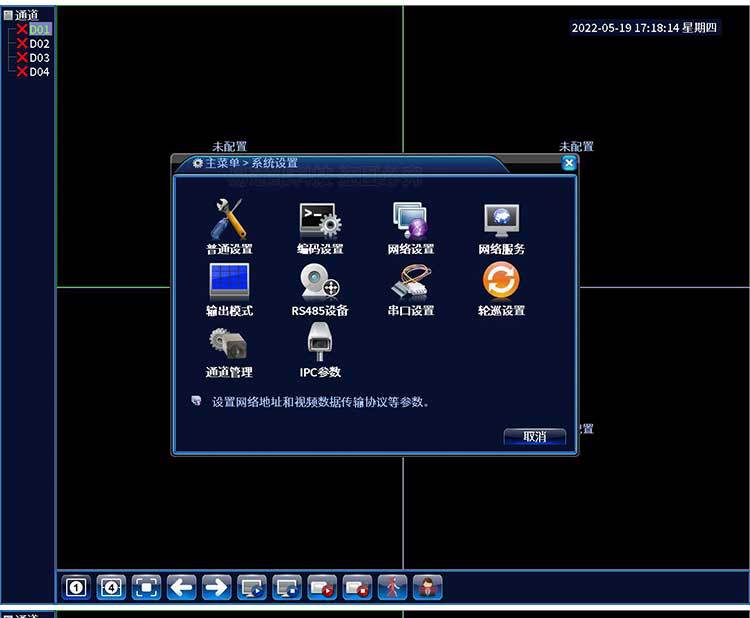The image size is (750, 618).
Task: Click the top-left pane 未配置 label
Action: pos(230,146)
